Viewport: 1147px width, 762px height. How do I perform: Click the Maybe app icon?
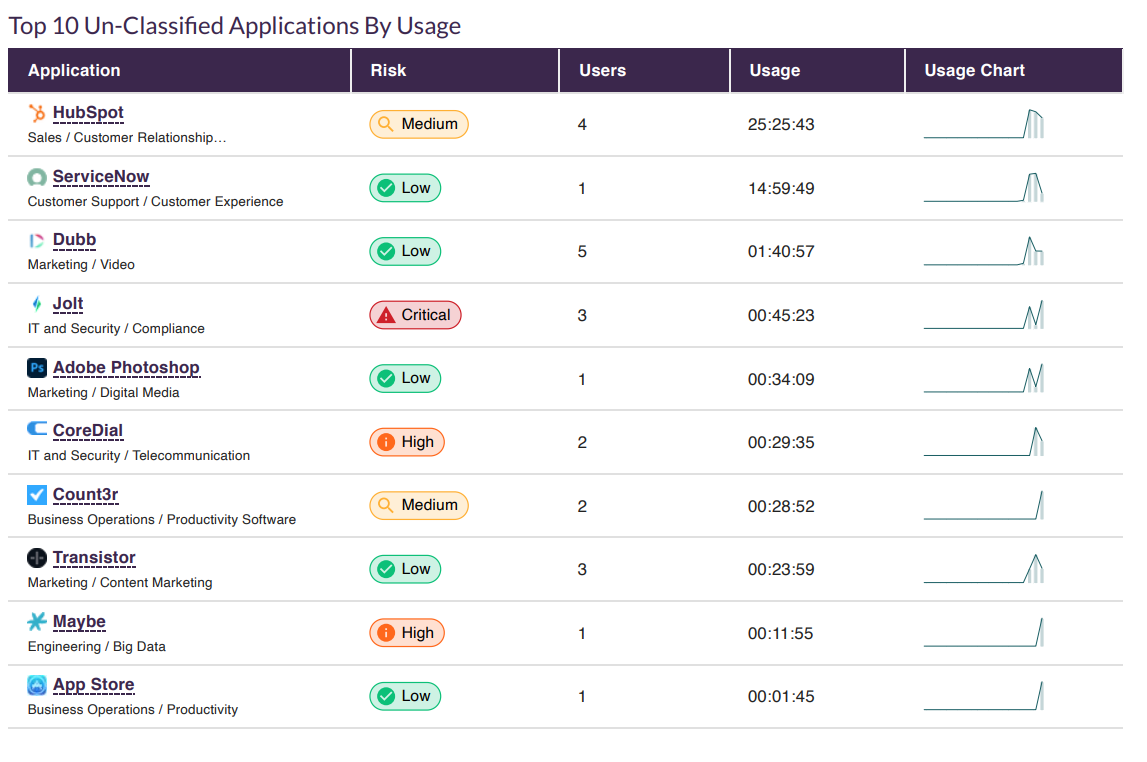click(35, 621)
